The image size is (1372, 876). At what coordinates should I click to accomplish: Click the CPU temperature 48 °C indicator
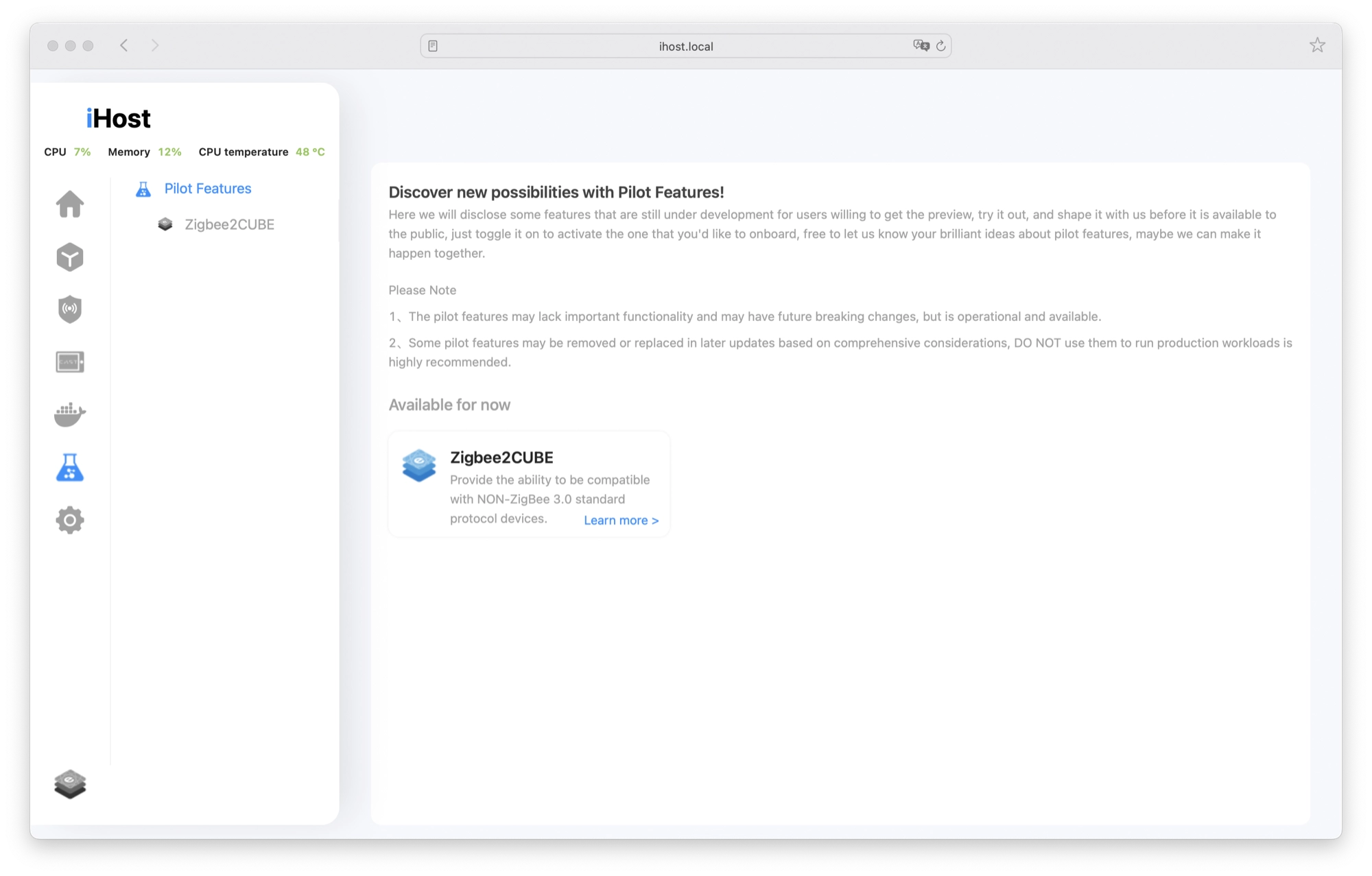click(x=262, y=152)
